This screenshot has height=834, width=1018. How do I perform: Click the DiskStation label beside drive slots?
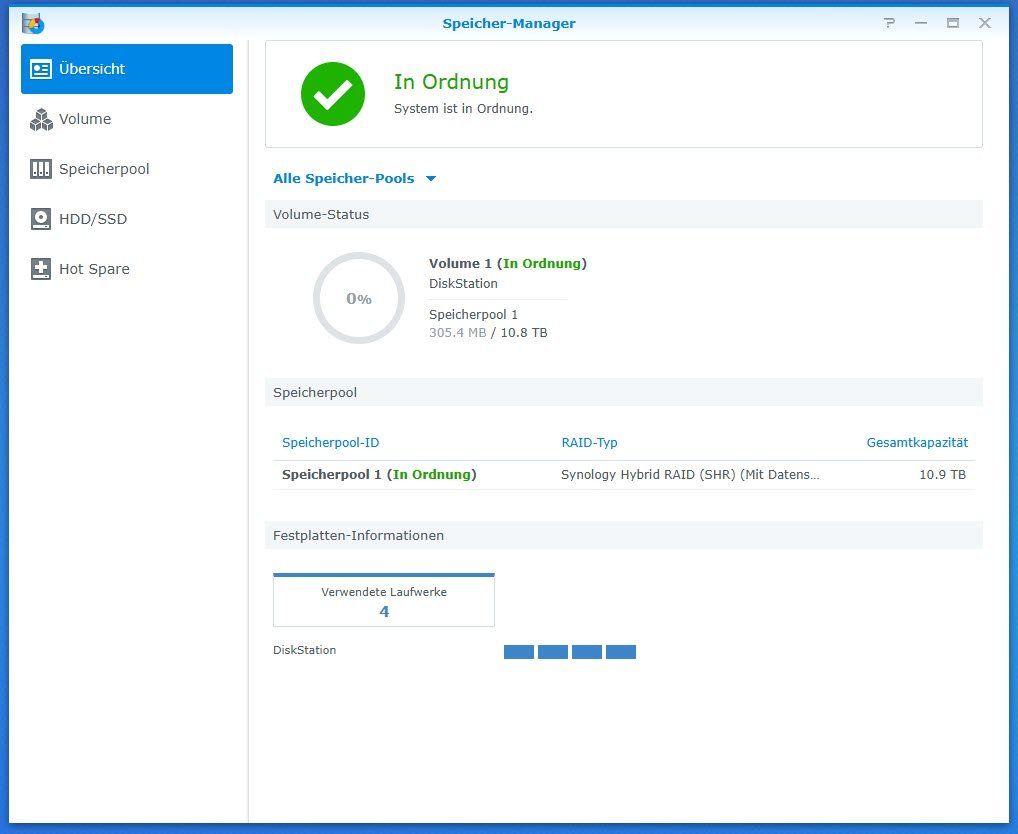304,650
